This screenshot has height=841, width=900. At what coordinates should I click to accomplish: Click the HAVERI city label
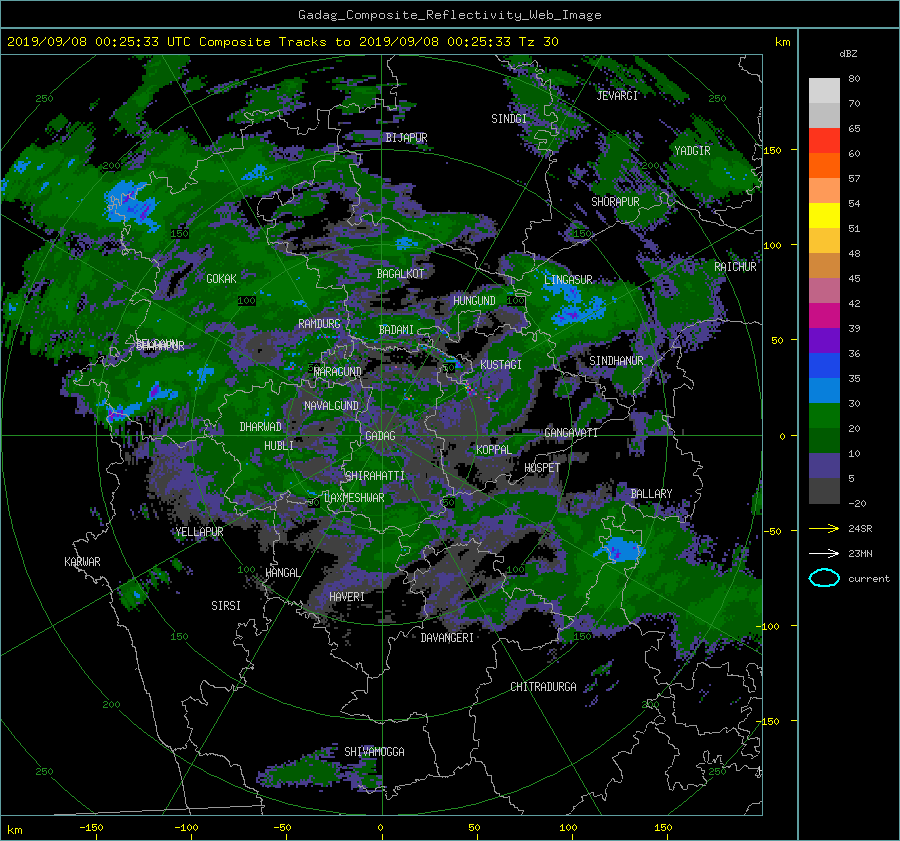coord(347,597)
